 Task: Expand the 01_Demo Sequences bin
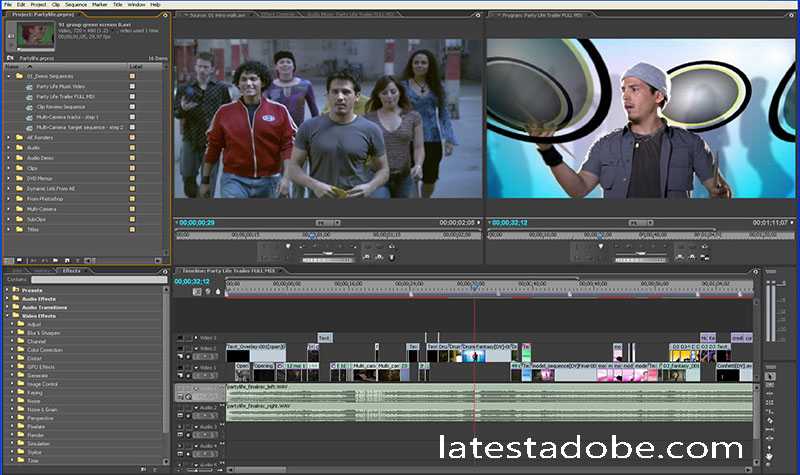point(9,76)
